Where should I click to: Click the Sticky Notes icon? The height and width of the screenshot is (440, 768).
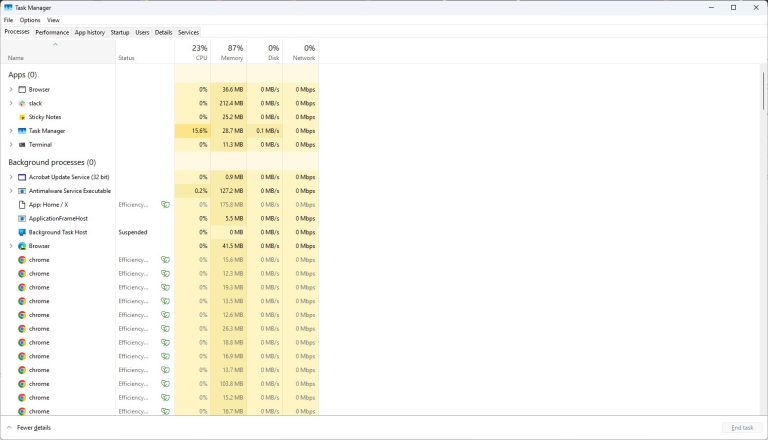(22, 117)
